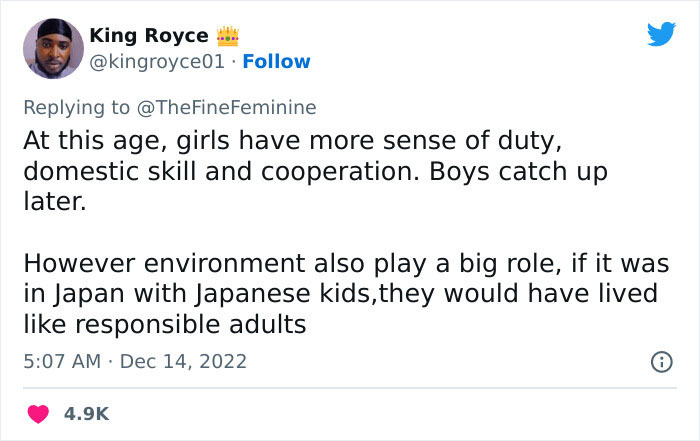Click the King Royce display name
The image size is (700, 441).
149,36
